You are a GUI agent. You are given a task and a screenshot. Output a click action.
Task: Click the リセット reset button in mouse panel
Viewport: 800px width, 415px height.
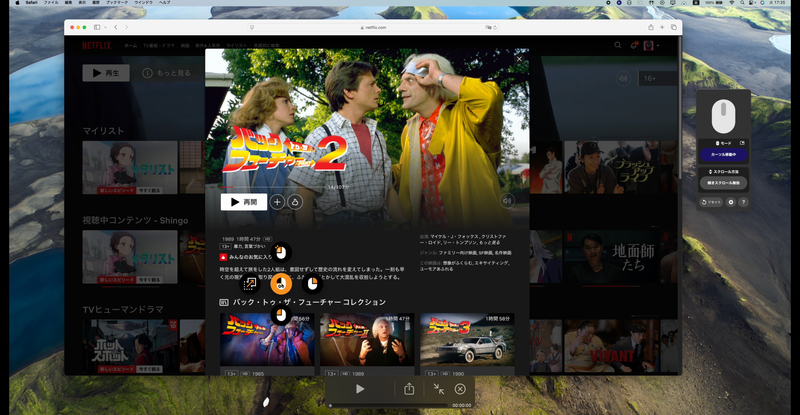click(x=711, y=202)
